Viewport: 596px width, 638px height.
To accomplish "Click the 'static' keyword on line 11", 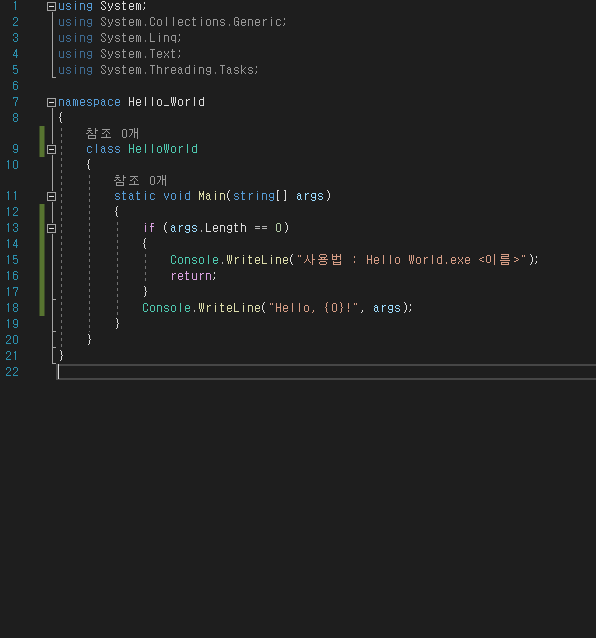I will [135, 196].
